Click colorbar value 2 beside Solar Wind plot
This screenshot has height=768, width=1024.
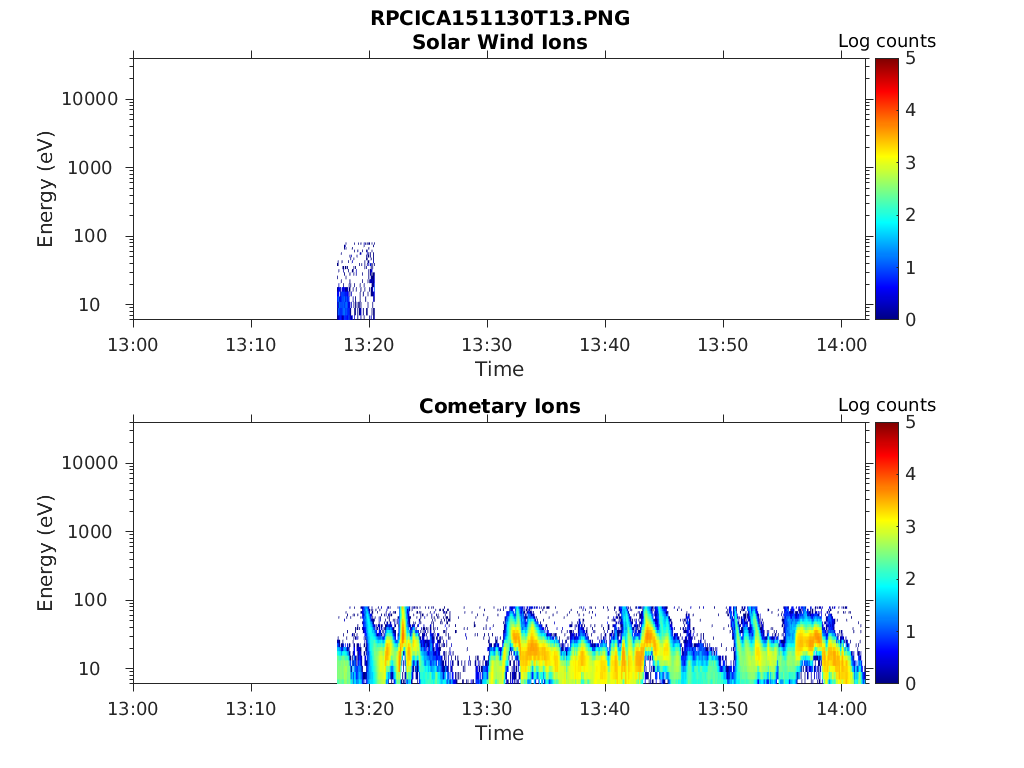pyautogui.click(x=910, y=215)
